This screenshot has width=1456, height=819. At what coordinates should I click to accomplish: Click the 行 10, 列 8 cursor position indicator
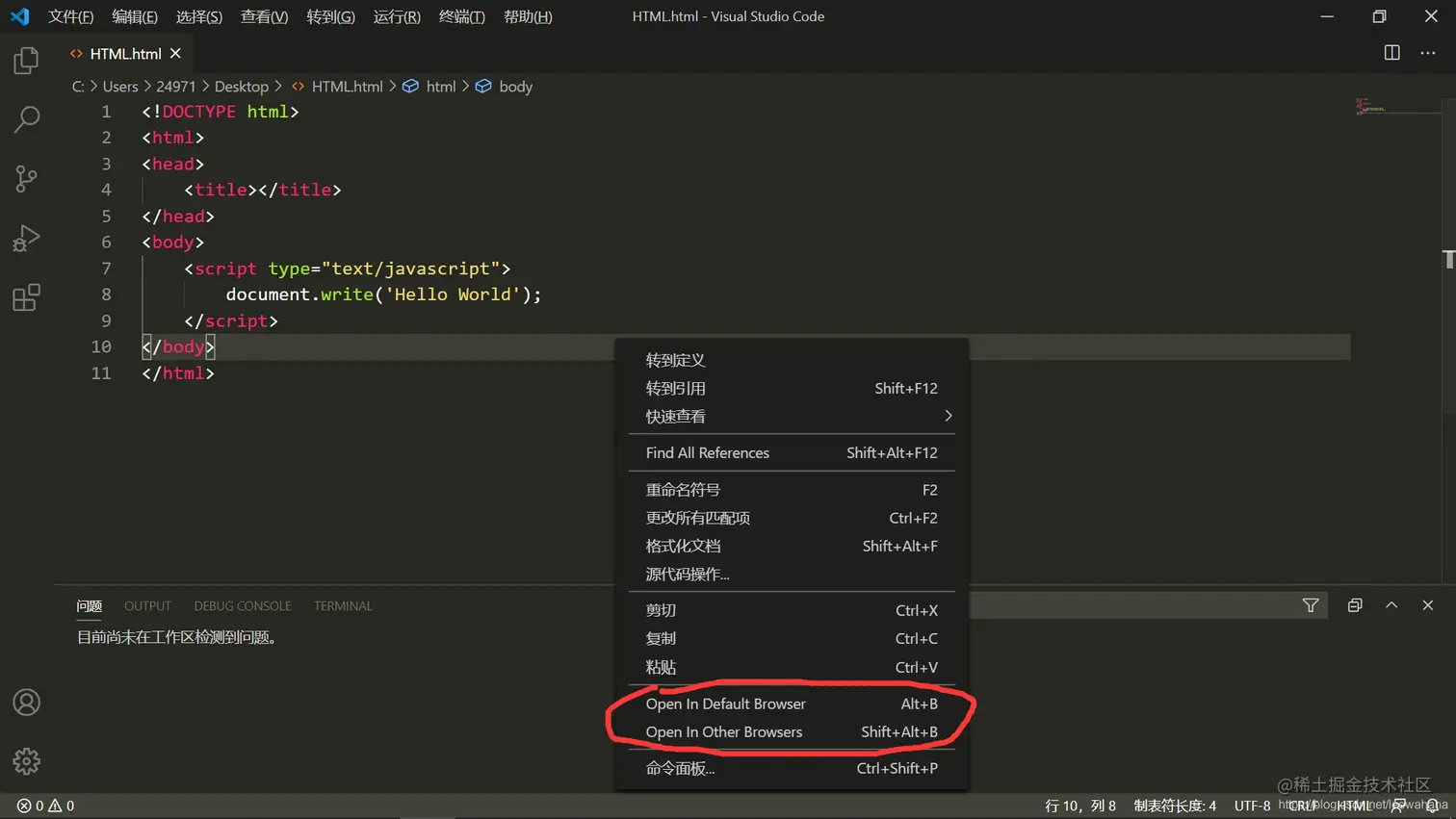(1080, 806)
